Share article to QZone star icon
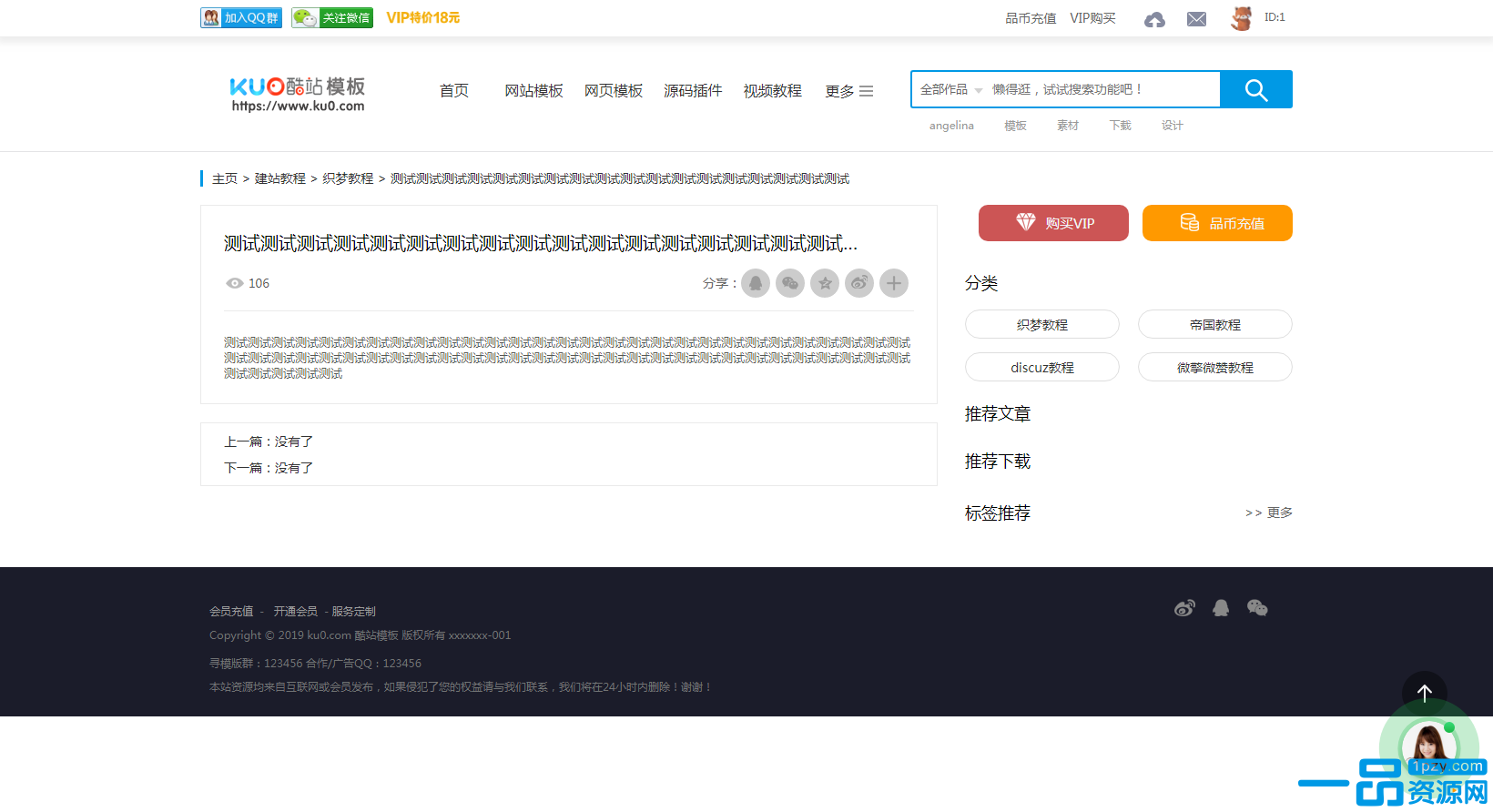Viewport: 1493px width, 812px height. coord(825,283)
